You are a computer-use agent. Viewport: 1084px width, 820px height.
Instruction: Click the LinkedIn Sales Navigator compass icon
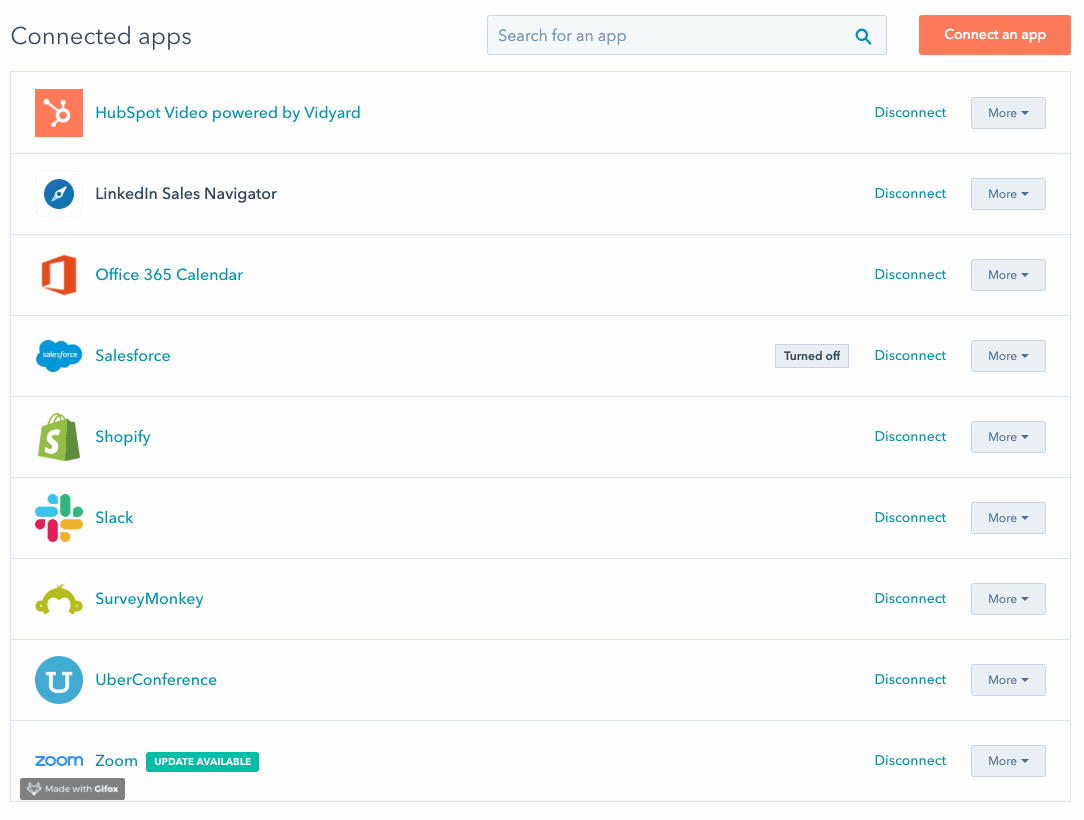[x=59, y=194]
